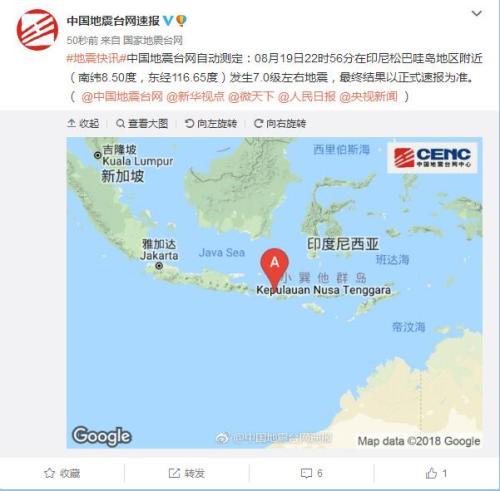Open the @人民日报 mention
This screenshot has width=500, height=491.
(x=307, y=97)
